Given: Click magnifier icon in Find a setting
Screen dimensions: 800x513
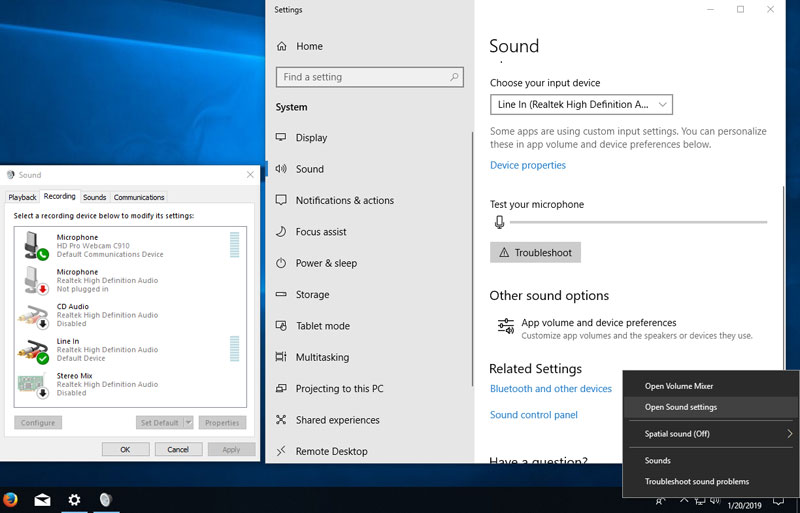Looking at the screenshot, I should [x=454, y=77].
